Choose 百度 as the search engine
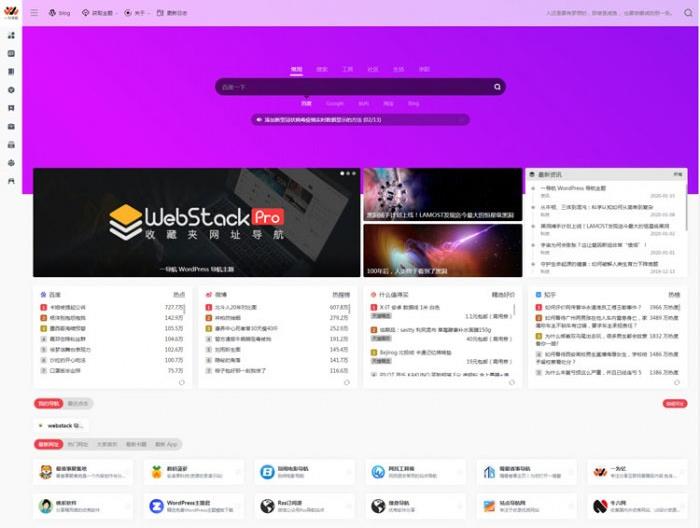This screenshot has width=700, height=528. (306, 104)
